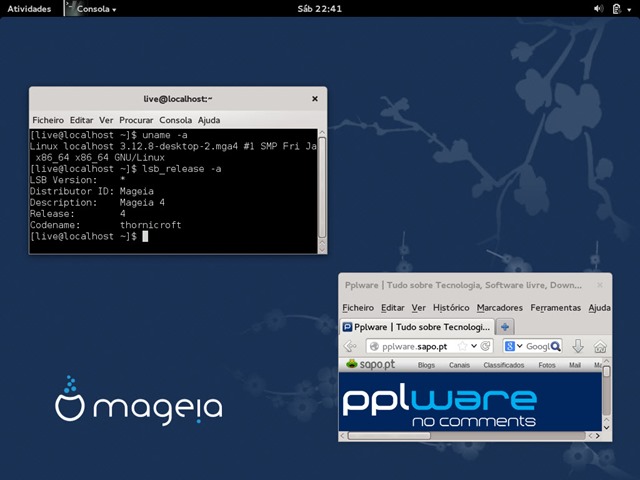The width and height of the screenshot is (640, 480).
Task: Open the Canais link in sapo bar
Action: [459, 365]
